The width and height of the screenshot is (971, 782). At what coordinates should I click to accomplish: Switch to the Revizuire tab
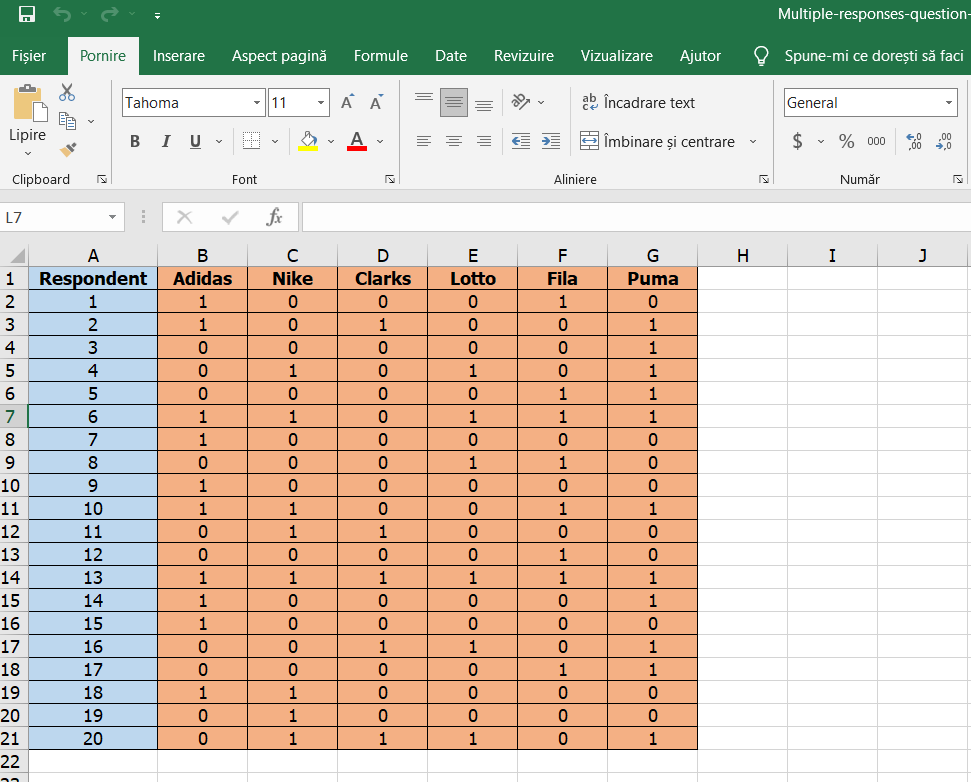click(524, 56)
